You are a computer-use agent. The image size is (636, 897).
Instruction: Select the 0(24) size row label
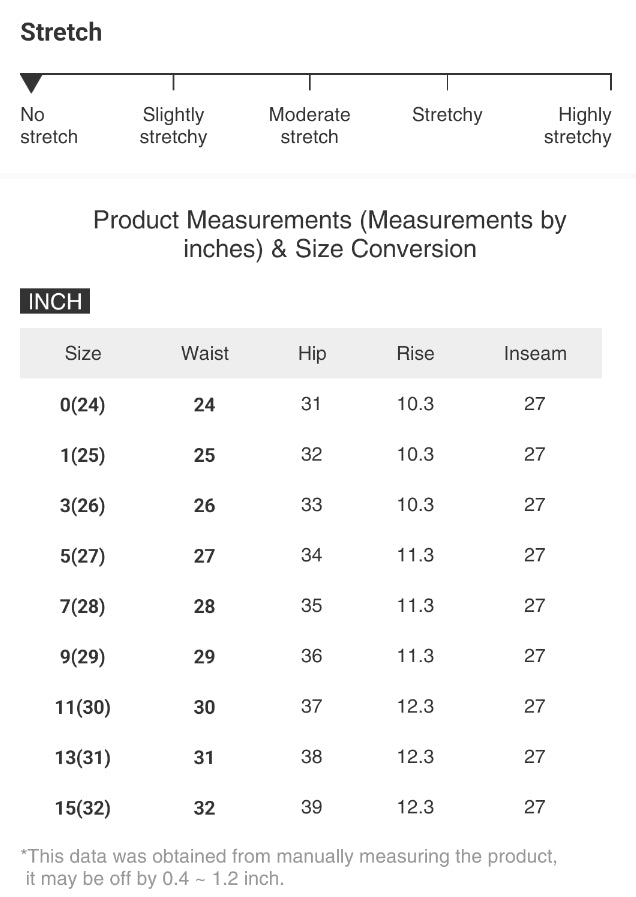(x=82, y=405)
